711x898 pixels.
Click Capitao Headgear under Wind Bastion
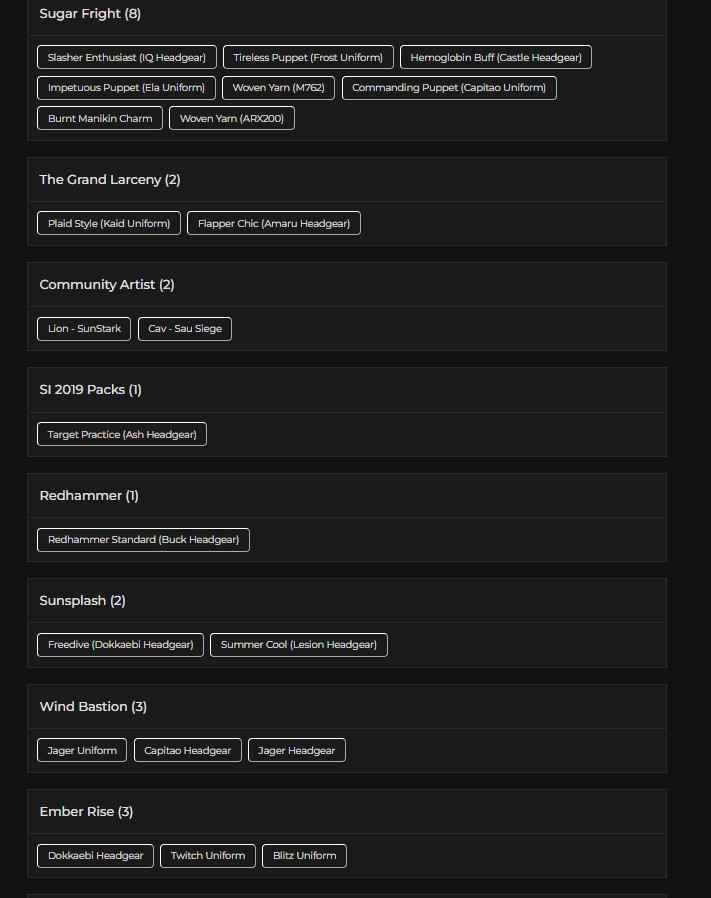pyautogui.click(x=188, y=750)
